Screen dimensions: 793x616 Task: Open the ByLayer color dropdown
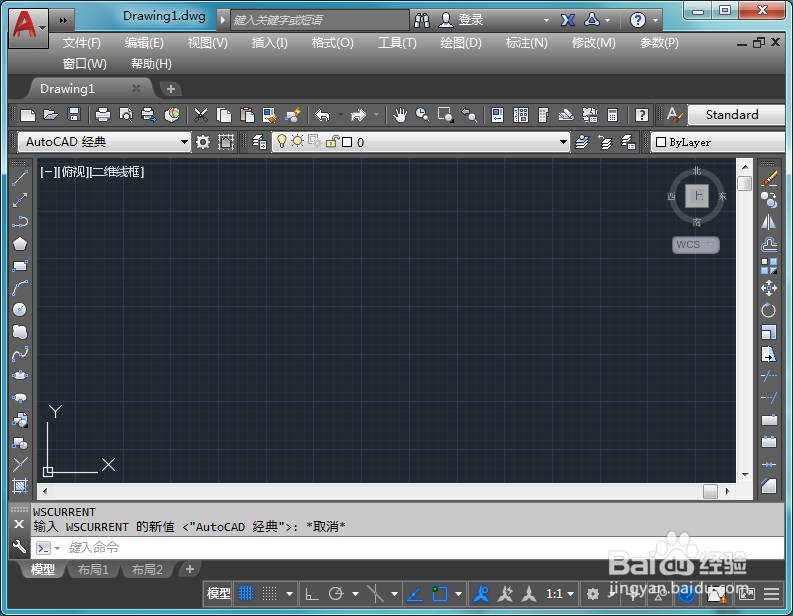[700, 142]
